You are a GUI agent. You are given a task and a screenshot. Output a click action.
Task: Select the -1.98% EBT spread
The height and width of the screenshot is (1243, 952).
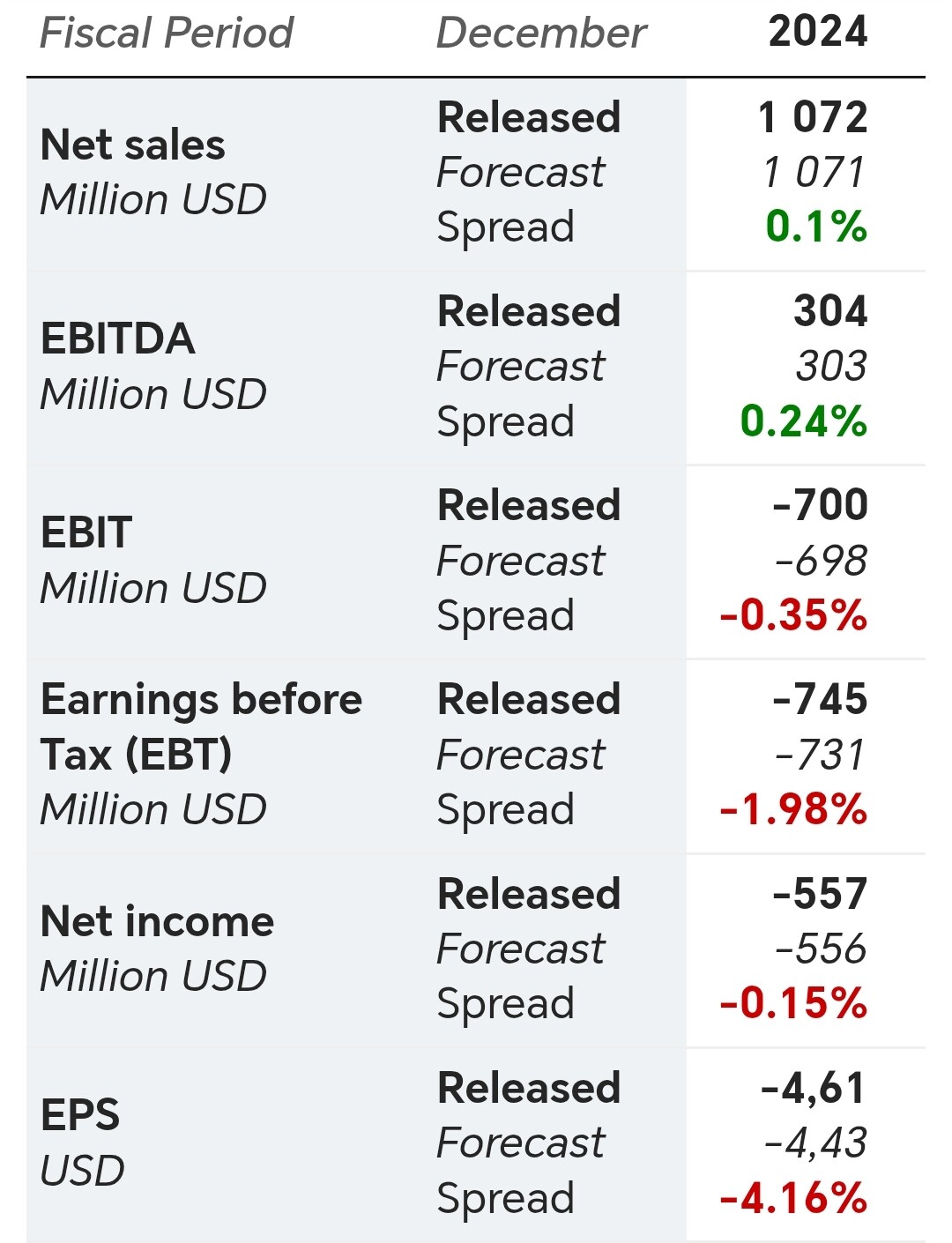click(x=793, y=809)
